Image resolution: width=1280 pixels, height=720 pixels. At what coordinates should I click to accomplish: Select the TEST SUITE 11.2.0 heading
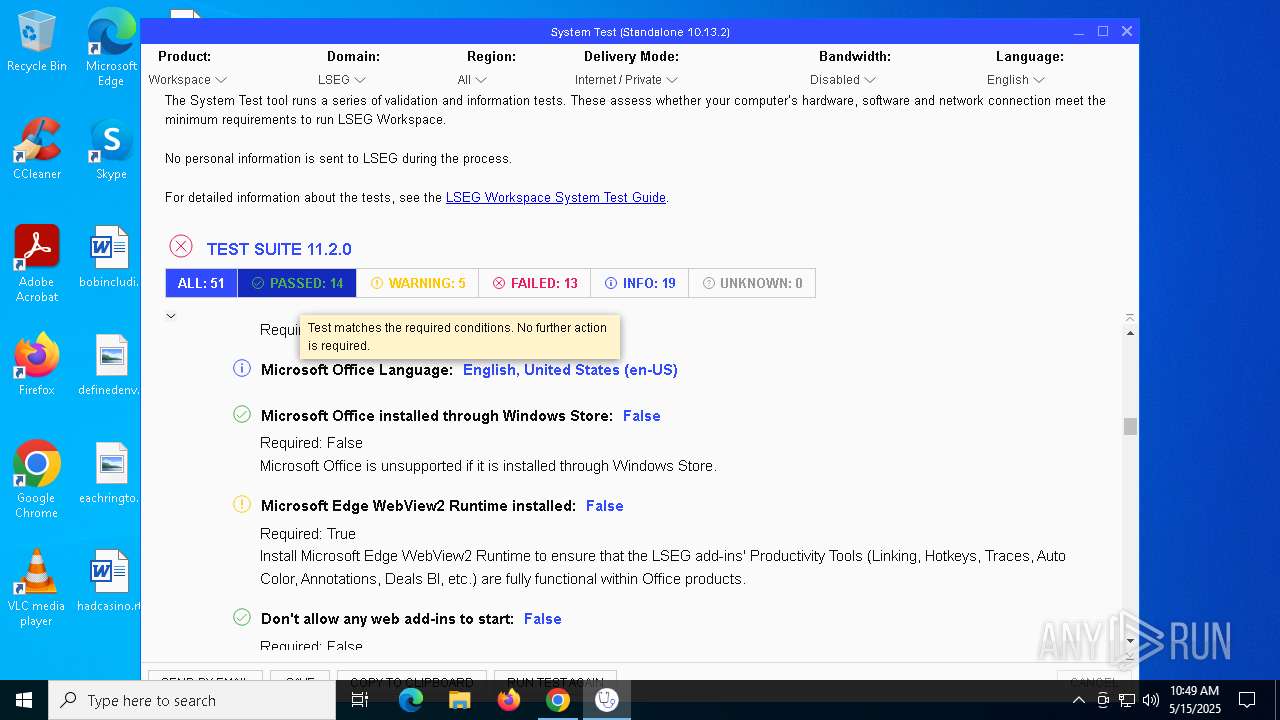click(279, 249)
